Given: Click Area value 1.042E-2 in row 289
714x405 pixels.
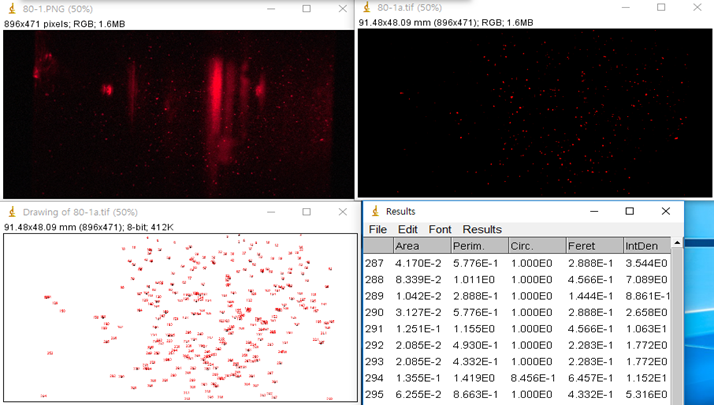Looking at the screenshot, I should pyautogui.click(x=418, y=296).
